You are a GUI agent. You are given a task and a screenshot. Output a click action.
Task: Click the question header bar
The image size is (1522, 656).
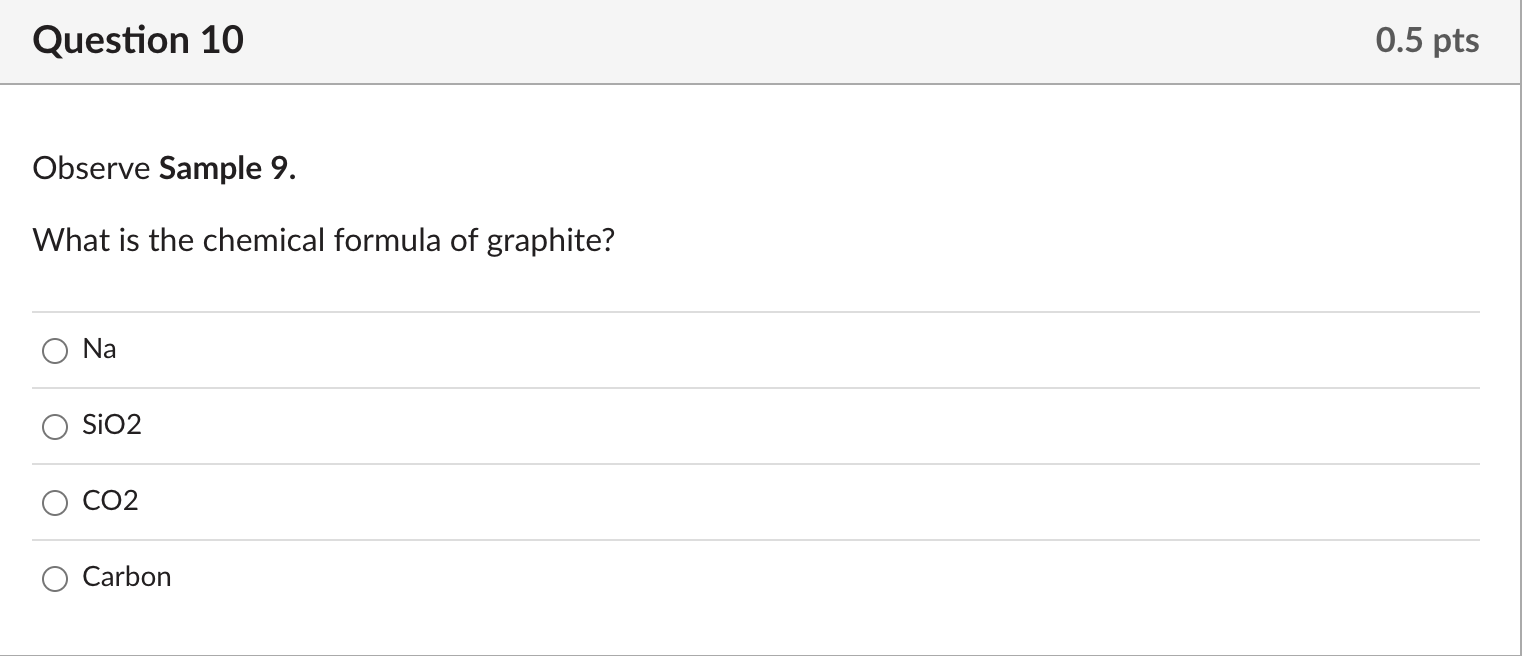[x=760, y=40]
